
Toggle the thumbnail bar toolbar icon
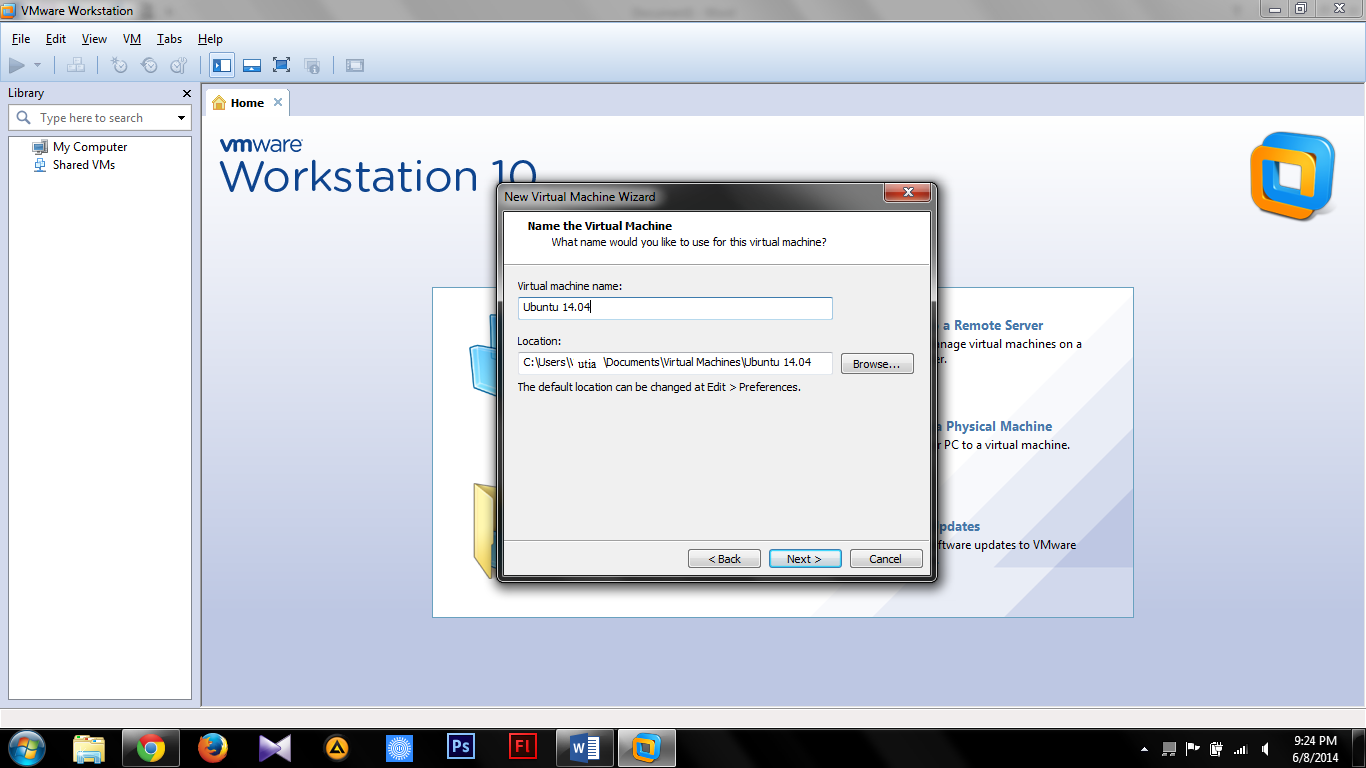point(252,65)
